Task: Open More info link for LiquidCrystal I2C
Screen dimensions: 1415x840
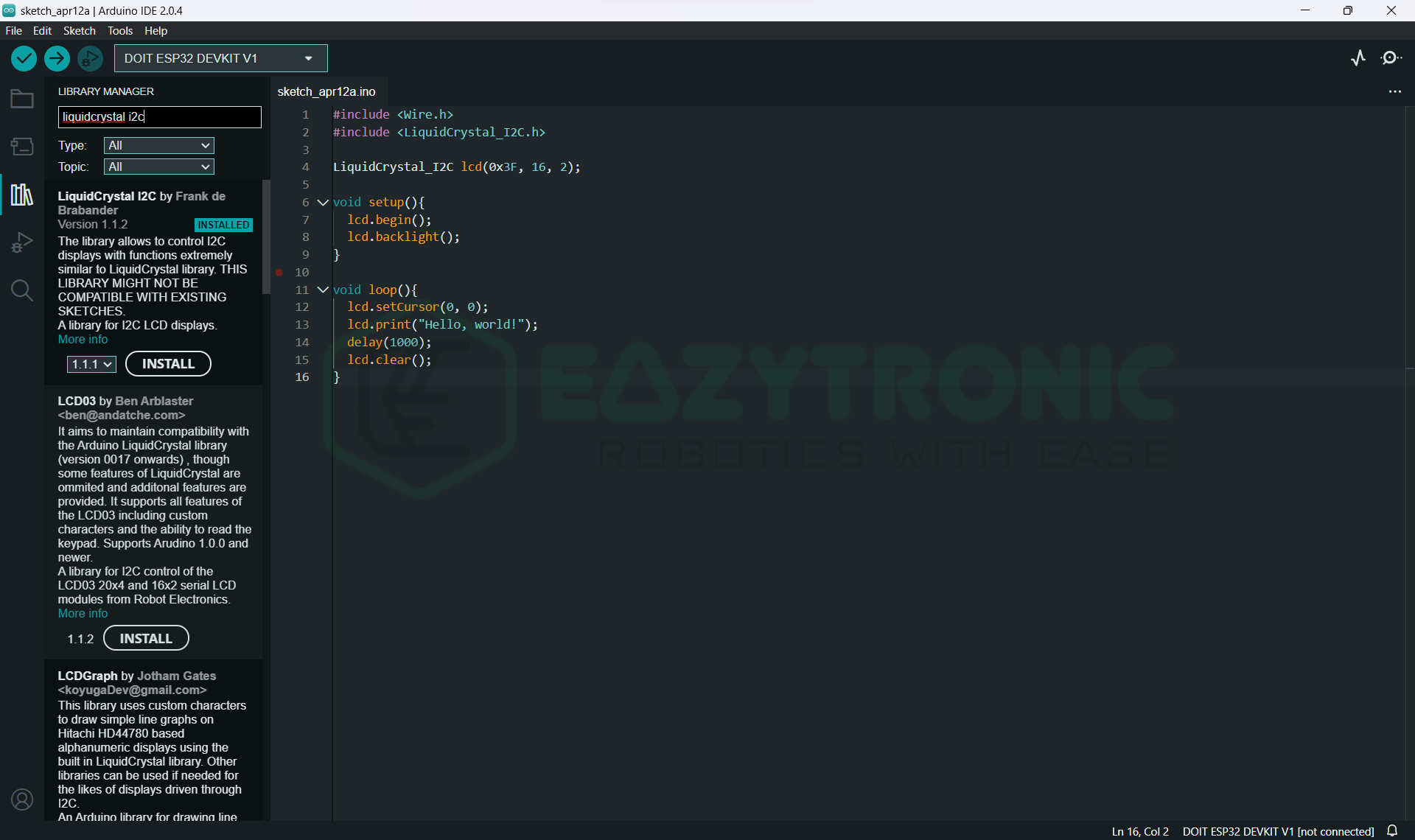Action: 82,339
